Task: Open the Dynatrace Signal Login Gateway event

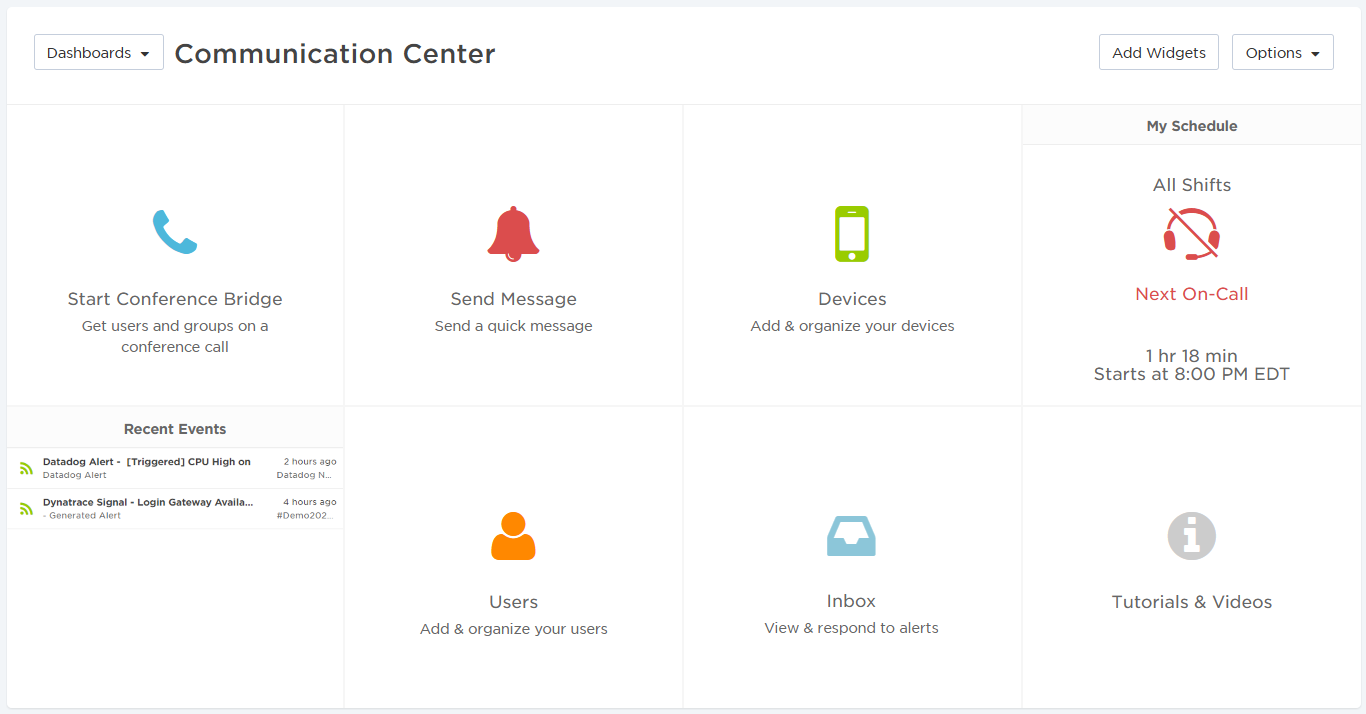Action: click(148, 502)
